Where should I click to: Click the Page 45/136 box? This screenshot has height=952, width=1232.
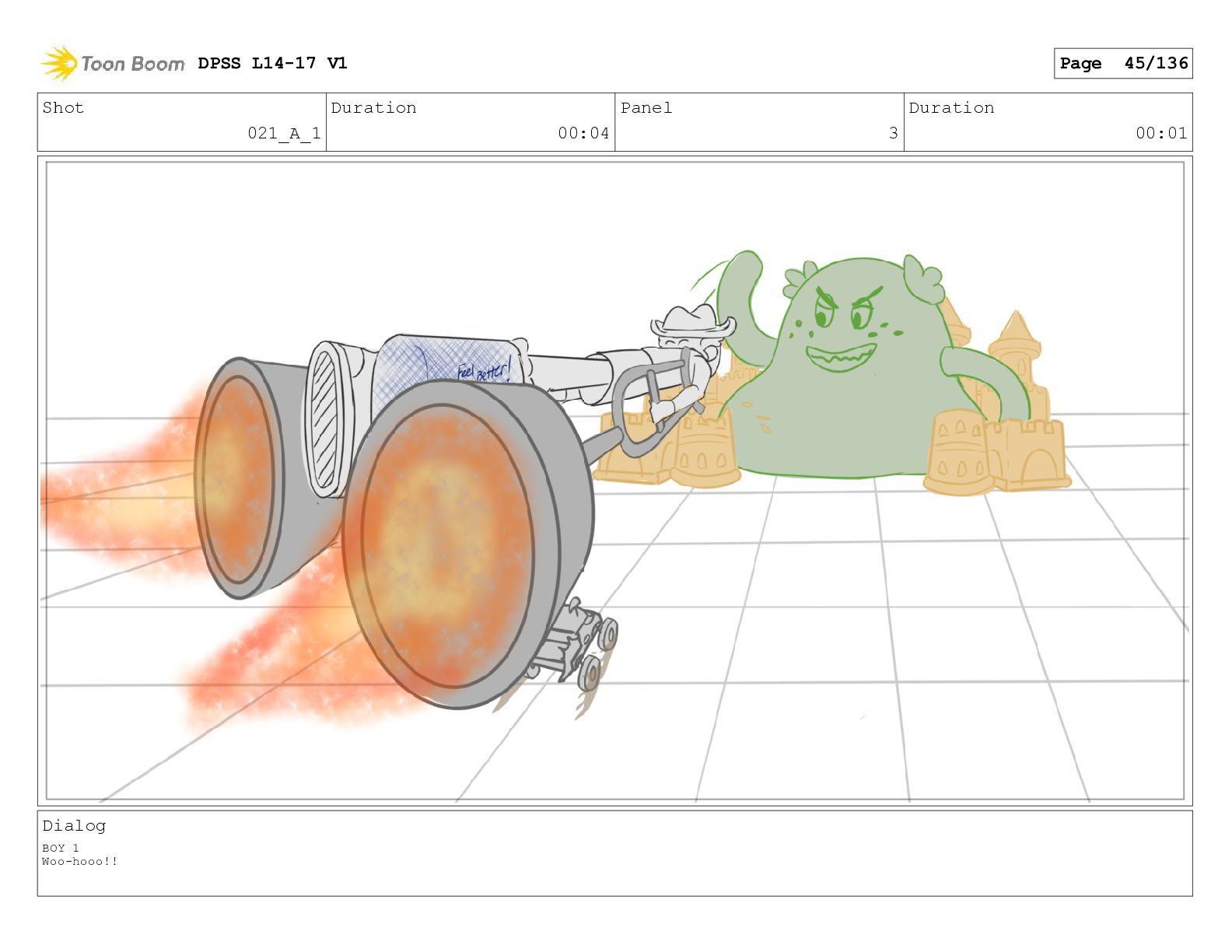[1122, 63]
